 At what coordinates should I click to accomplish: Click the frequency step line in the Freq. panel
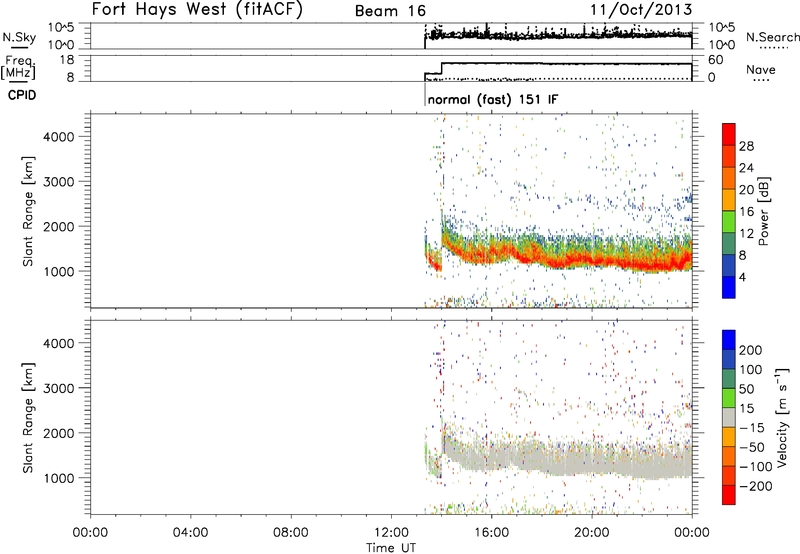(561, 64)
